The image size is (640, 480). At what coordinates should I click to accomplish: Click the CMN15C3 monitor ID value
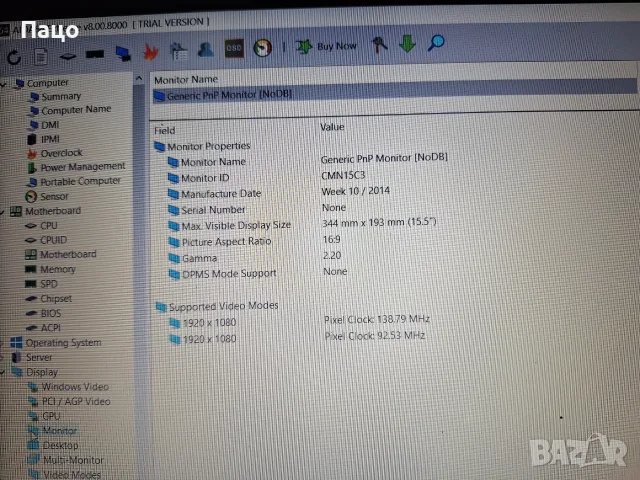(x=343, y=176)
